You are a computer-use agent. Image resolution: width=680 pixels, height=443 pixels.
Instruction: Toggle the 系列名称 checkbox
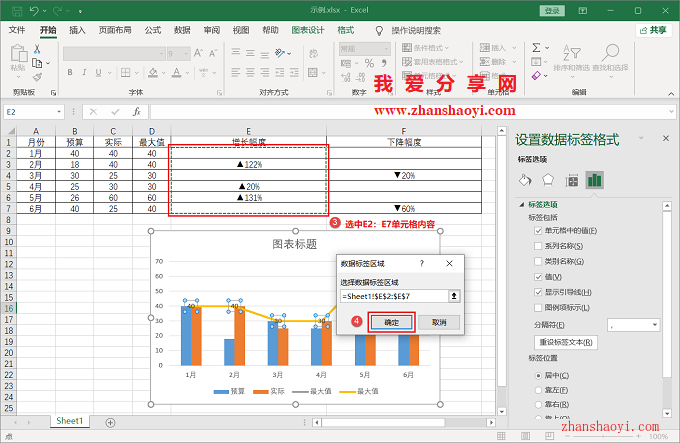(538, 246)
